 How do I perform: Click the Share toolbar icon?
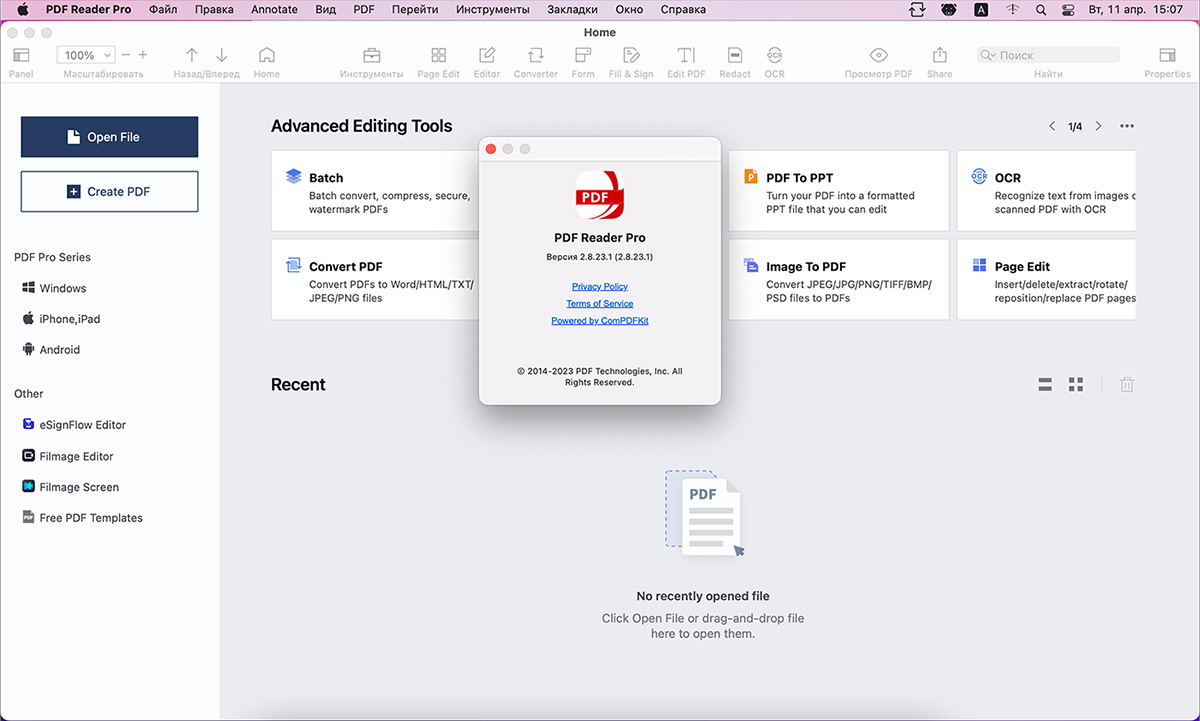[x=940, y=55]
